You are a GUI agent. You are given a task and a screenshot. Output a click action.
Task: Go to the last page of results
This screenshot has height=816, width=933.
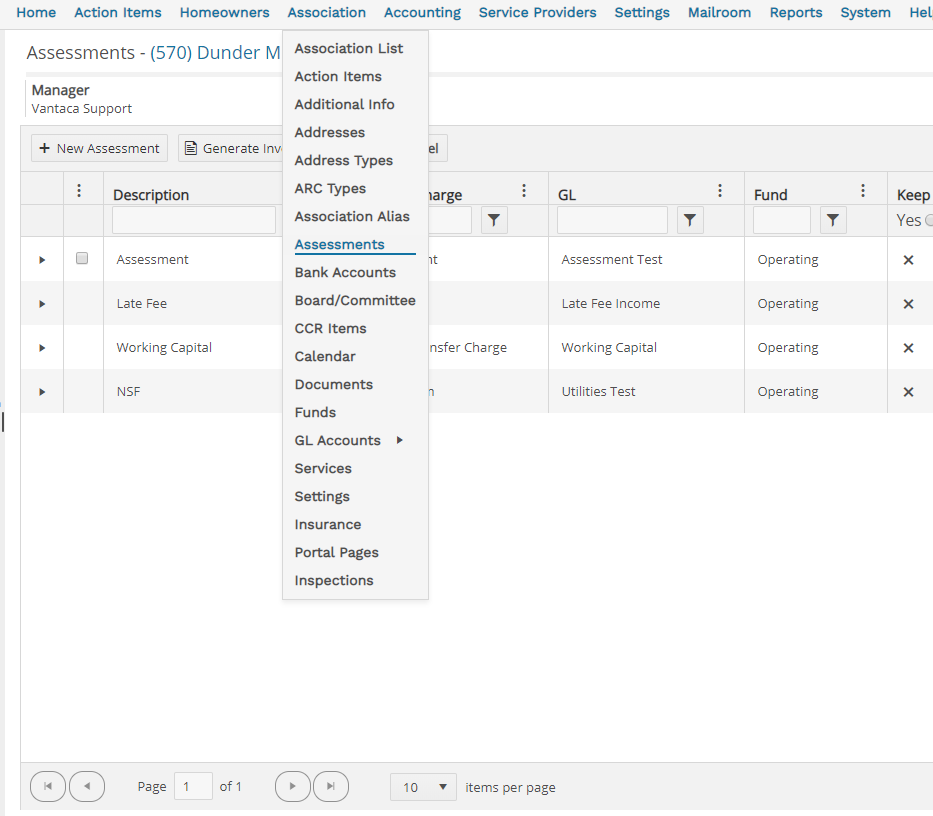click(x=331, y=787)
